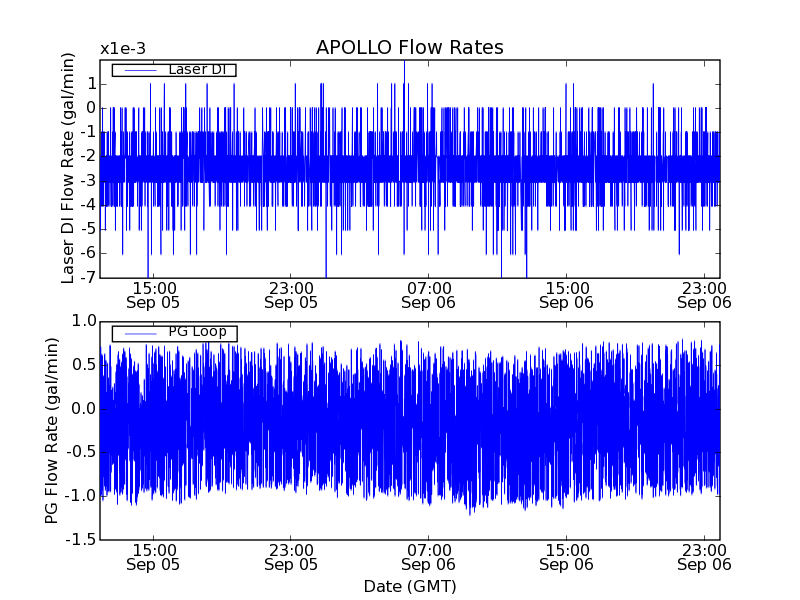Select the Laser DI Flow Rate y-axis label
The height and width of the screenshot is (600, 800).
coord(68,168)
